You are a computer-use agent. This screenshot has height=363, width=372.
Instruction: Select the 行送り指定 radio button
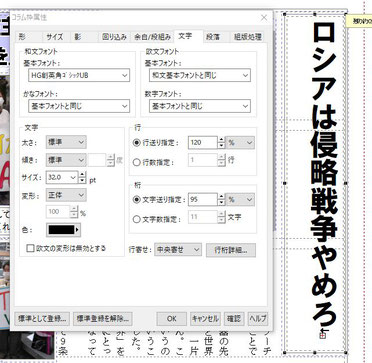(136, 143)
